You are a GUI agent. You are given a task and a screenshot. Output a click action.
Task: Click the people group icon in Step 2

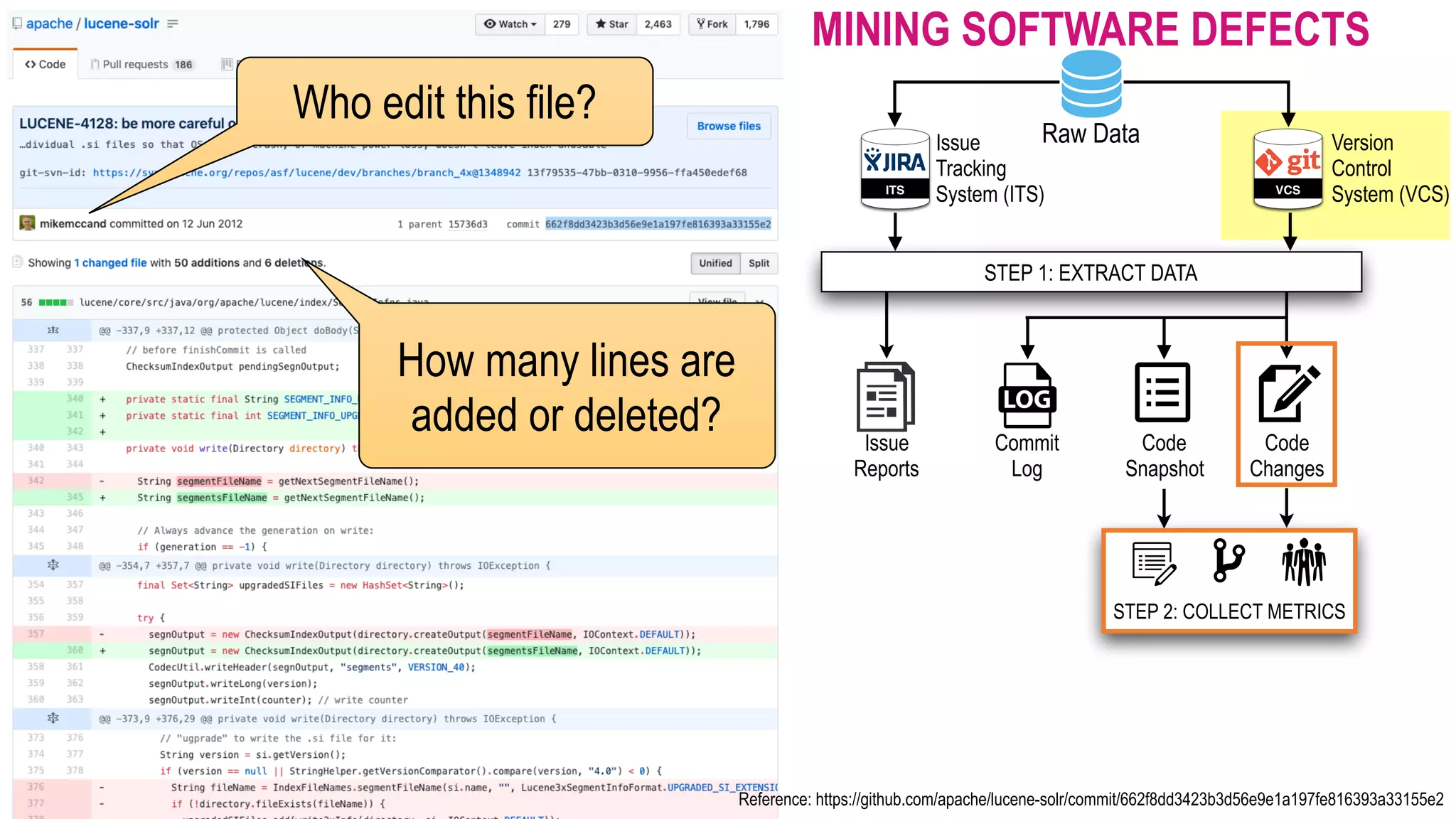[x=1304, y=562]
